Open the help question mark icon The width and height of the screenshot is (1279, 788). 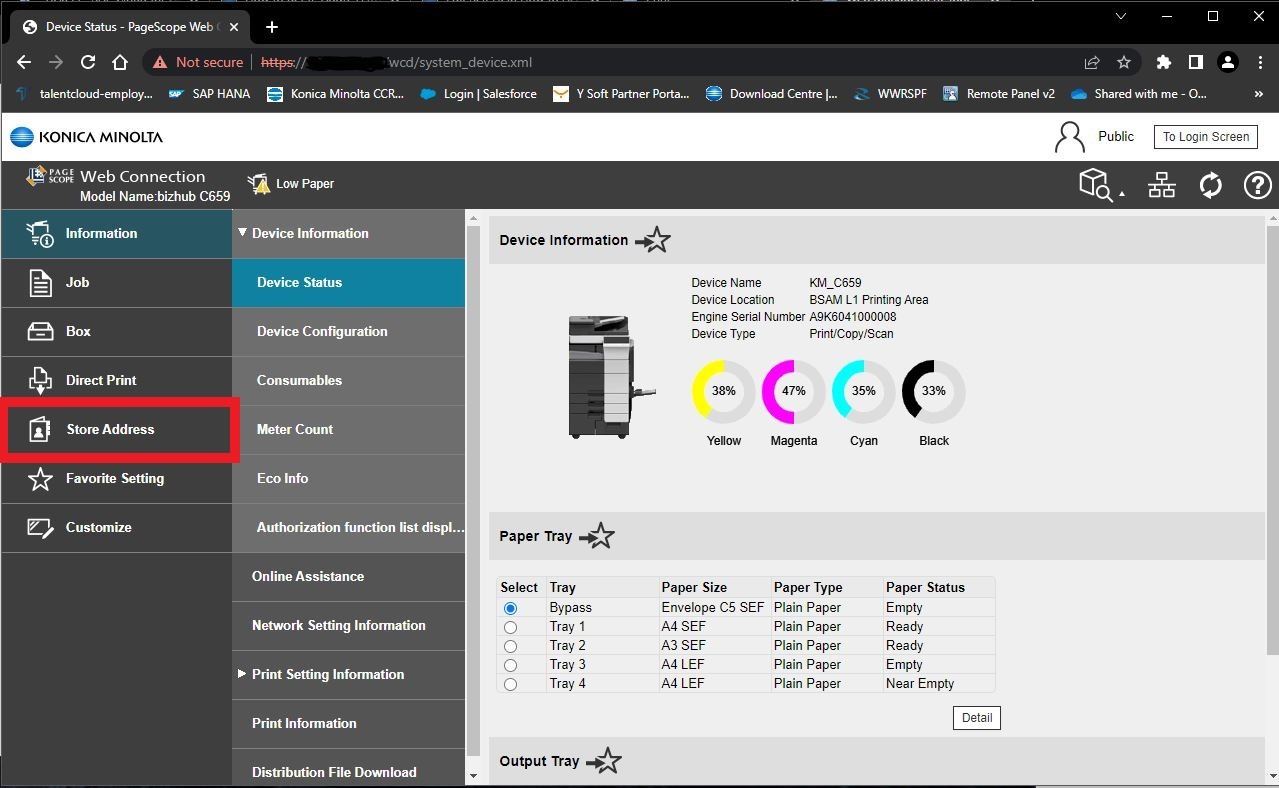point(1257,185)
